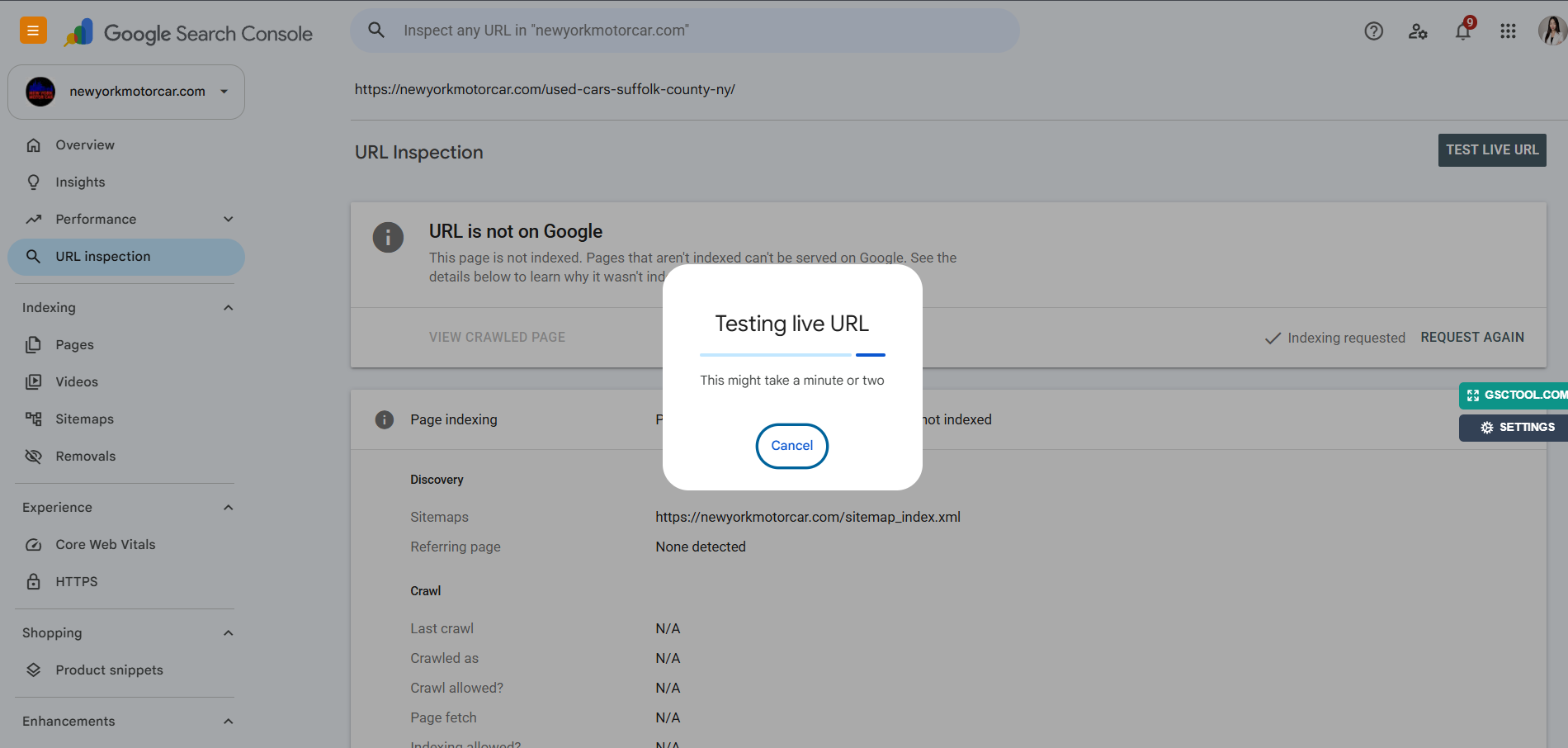Click the 'Page fetch' label

coord(443,718)
